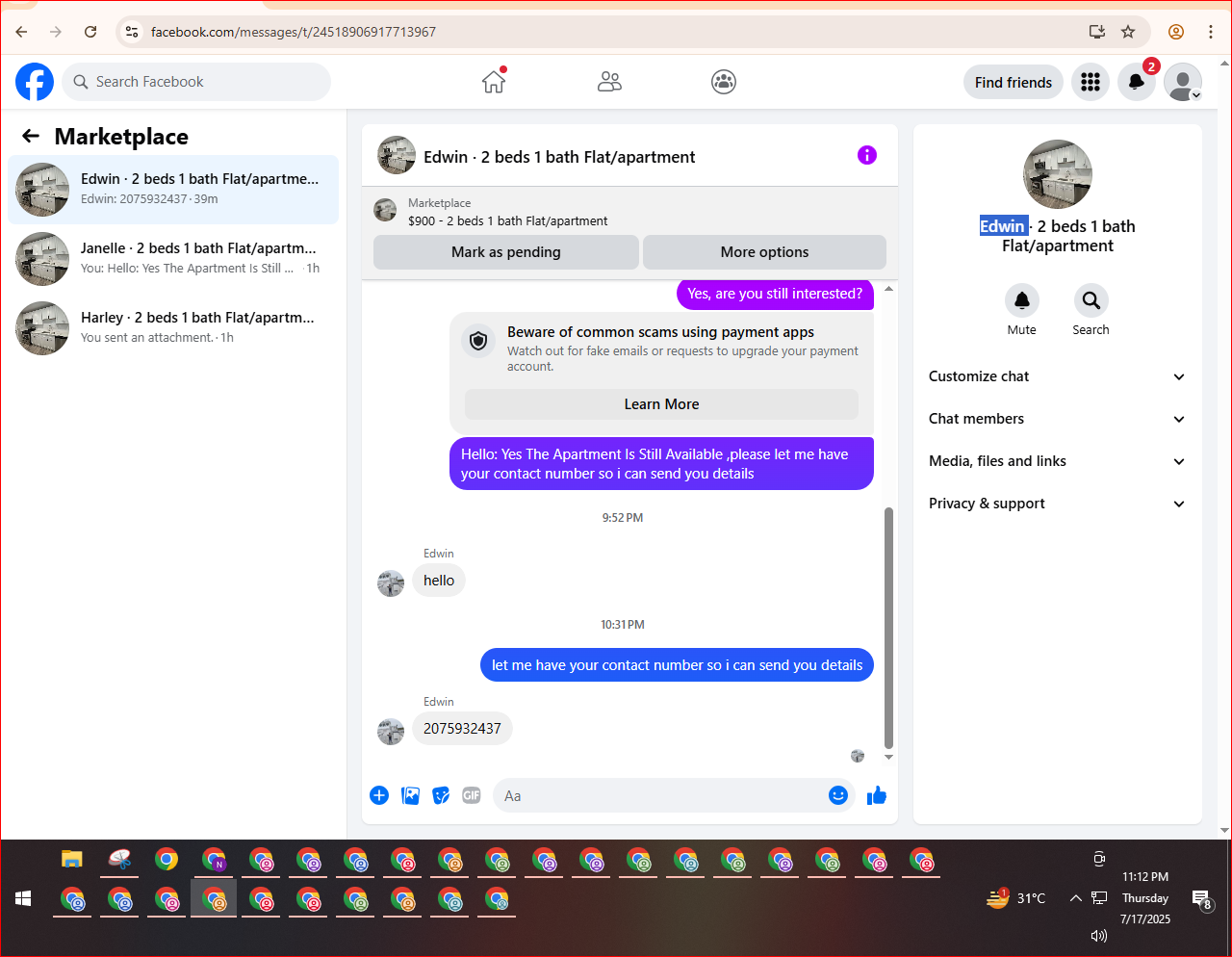Open more actions plus icon in composer

click(379, 795)
